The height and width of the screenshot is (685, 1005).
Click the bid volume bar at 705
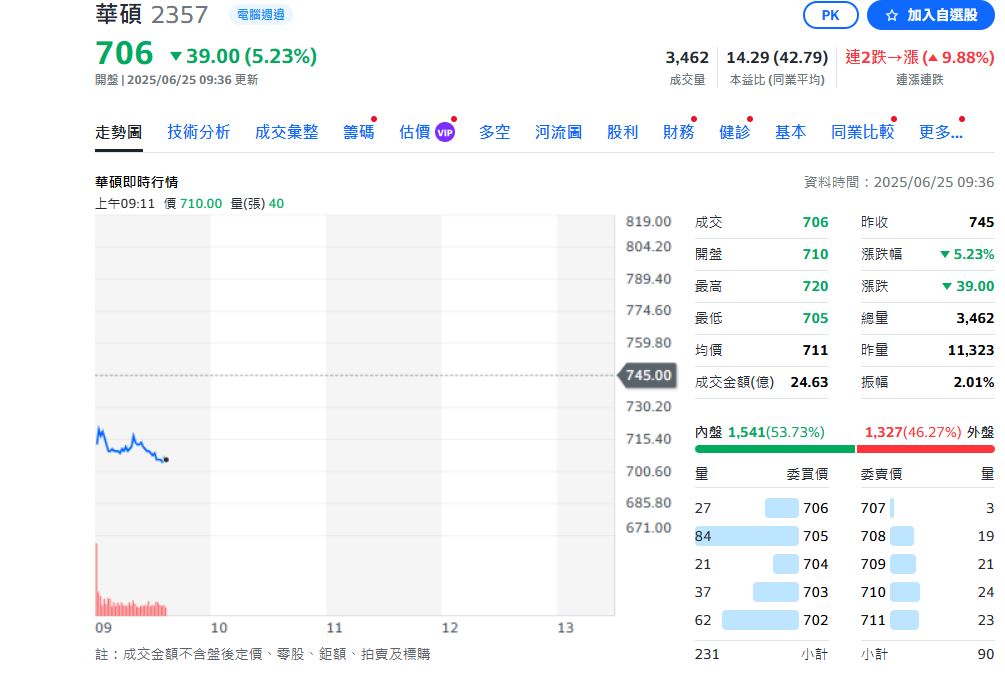pos(747,536)
